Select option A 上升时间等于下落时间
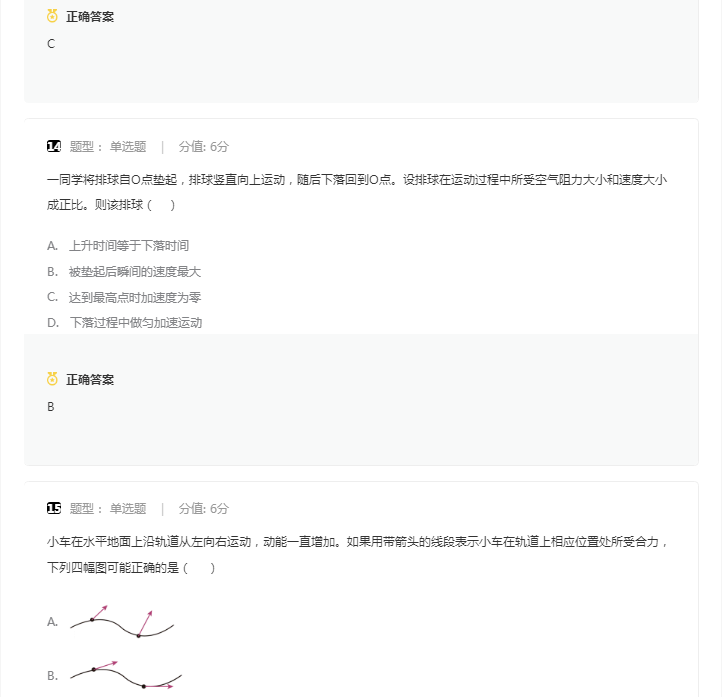Viewport: 722px width, 697px height. point(128,245)
